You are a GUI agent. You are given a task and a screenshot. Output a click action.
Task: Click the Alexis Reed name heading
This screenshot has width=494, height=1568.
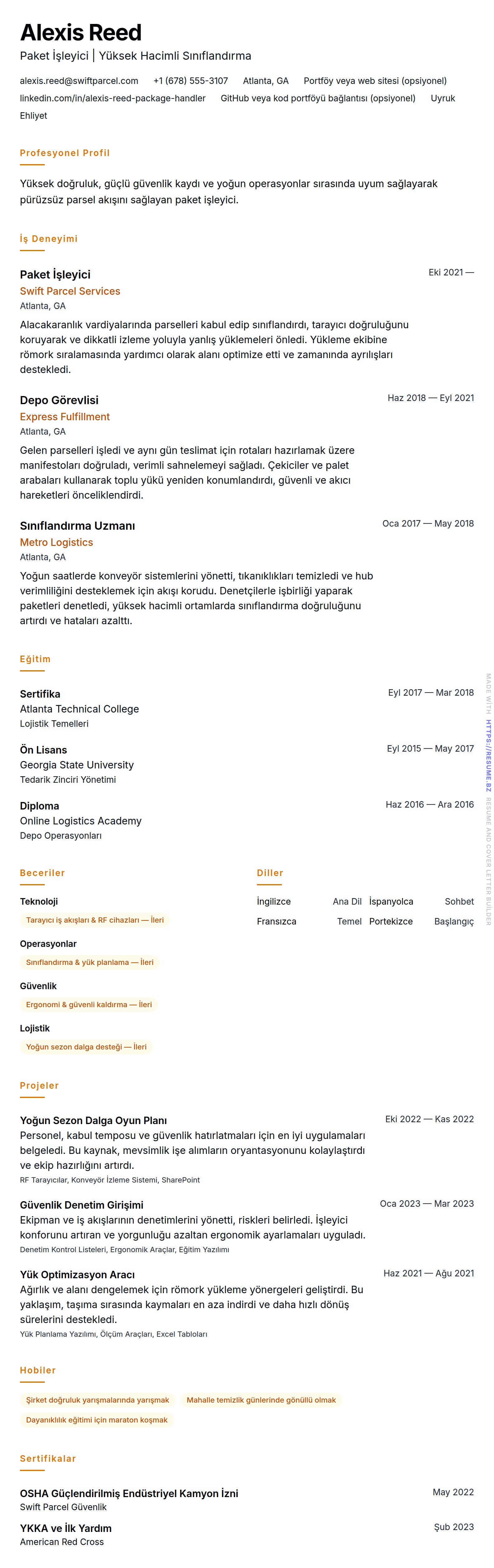pos(81,32)
